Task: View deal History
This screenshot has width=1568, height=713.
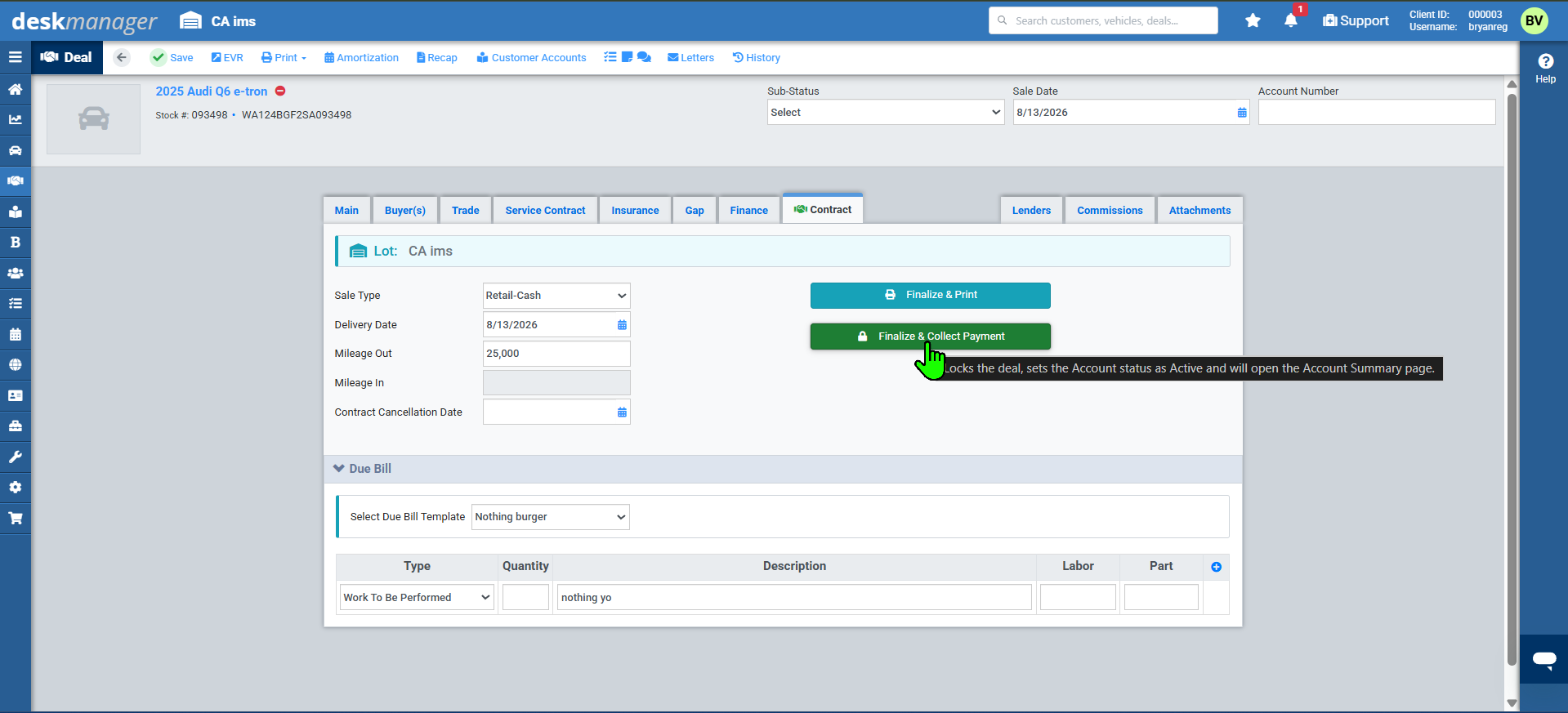Action: (756, 57)
